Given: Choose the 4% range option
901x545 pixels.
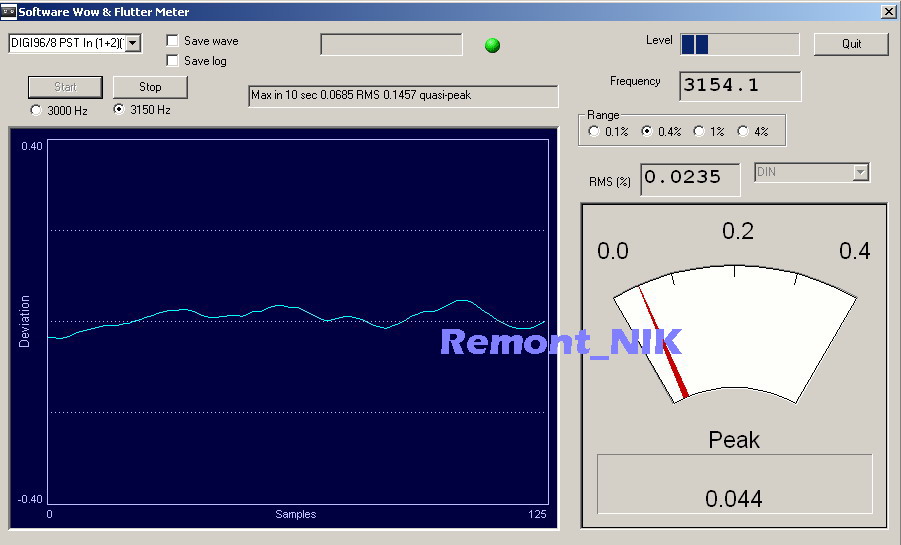Looking at the screenshot, I should tap(743, 131).
